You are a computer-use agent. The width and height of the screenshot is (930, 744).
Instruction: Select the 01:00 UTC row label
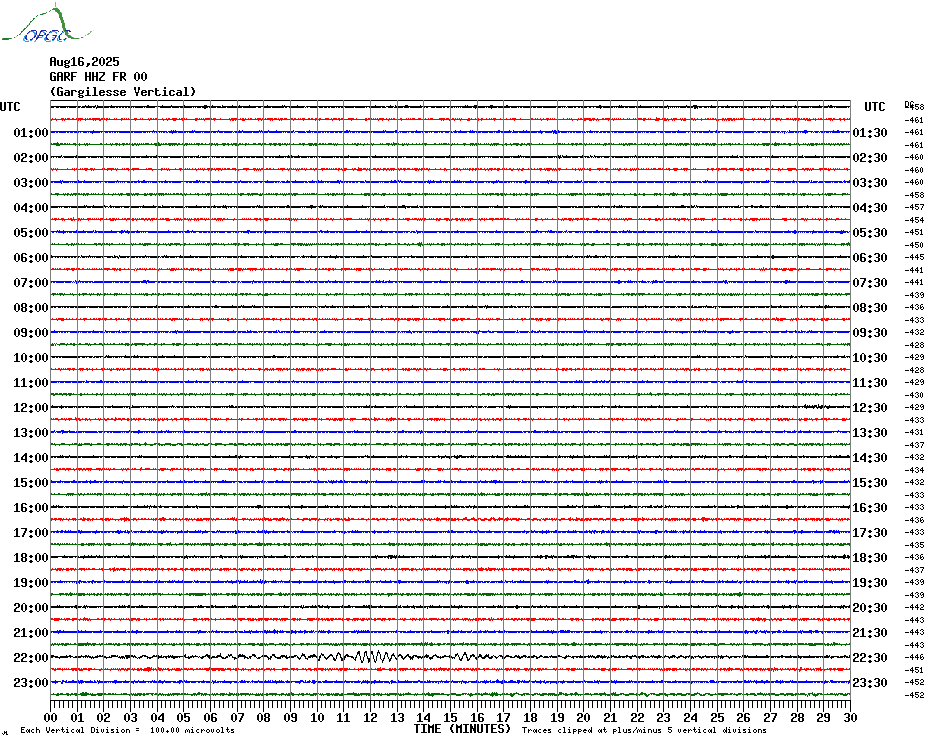tap(31, 132)
